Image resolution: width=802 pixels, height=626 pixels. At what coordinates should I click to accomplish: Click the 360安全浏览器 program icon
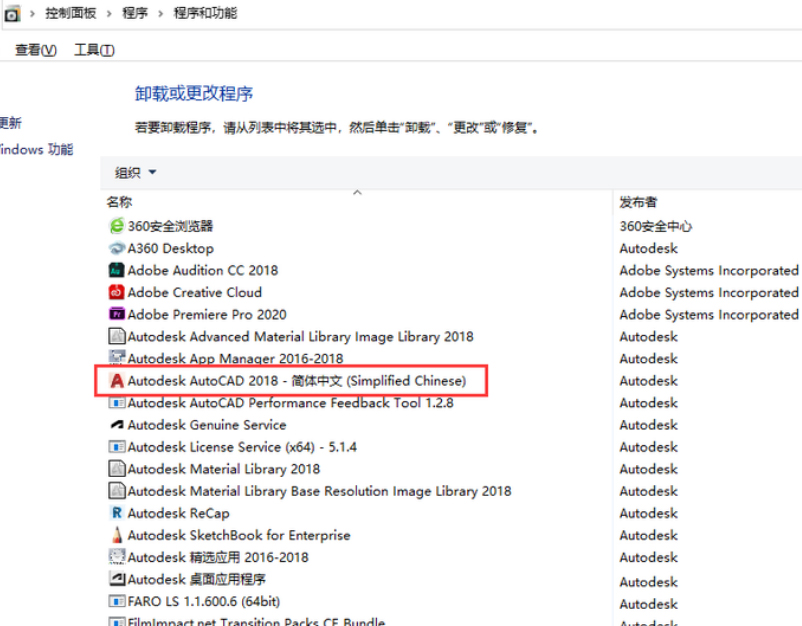[x=117, y=227]
